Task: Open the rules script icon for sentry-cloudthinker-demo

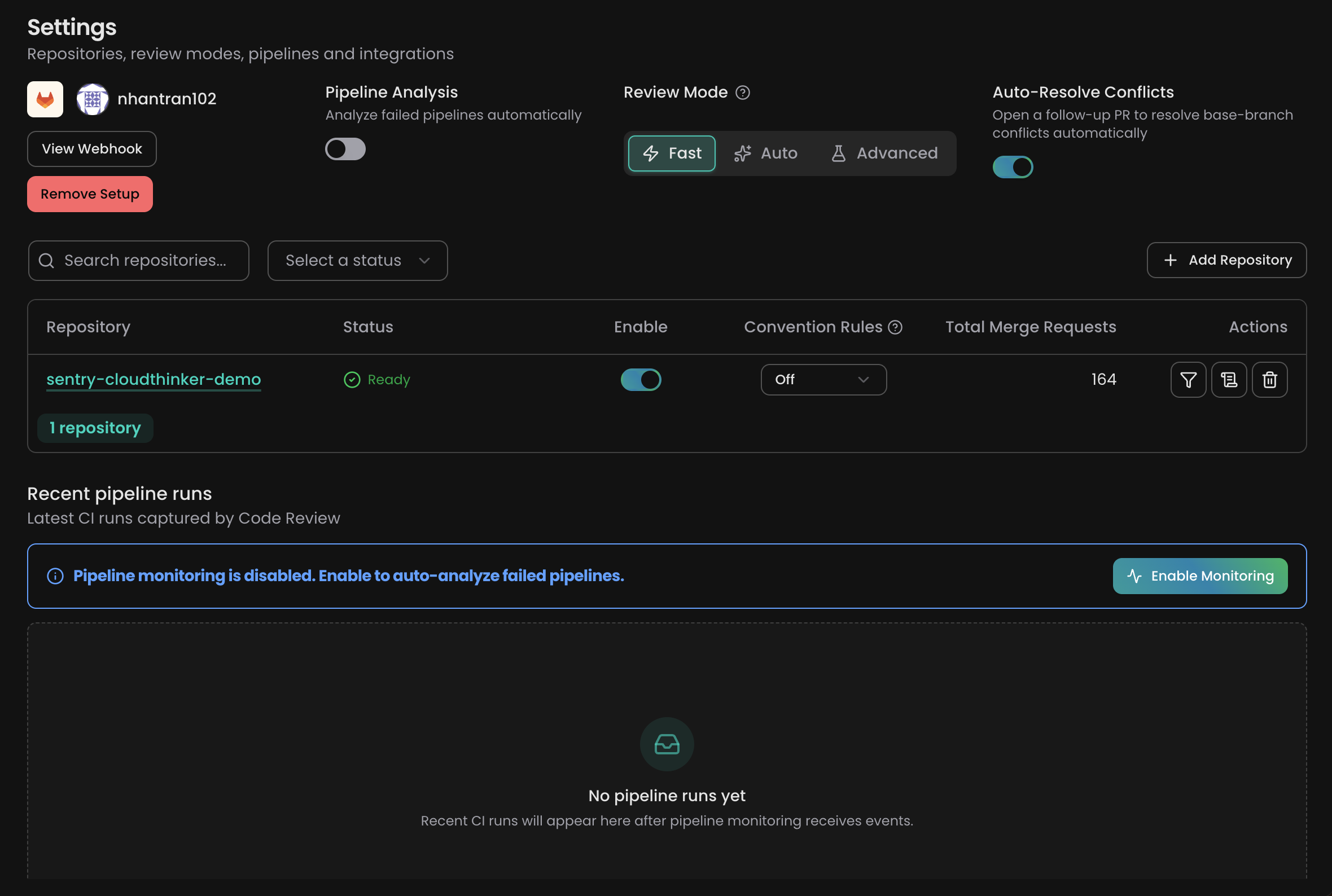Action: (1229, 380)
